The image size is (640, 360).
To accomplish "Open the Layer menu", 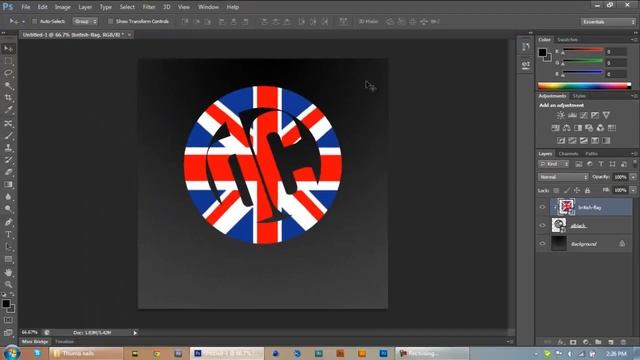I will point(85,7).
